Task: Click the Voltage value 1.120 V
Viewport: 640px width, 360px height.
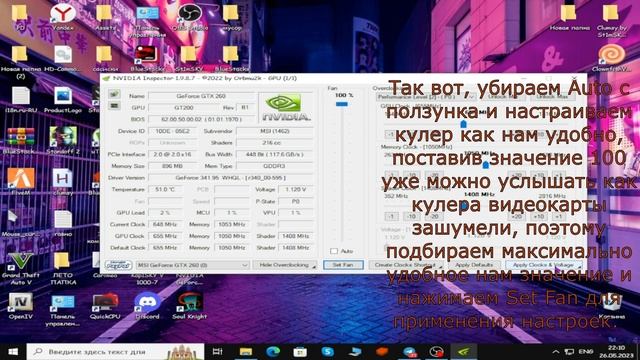Action: (296, 189)
